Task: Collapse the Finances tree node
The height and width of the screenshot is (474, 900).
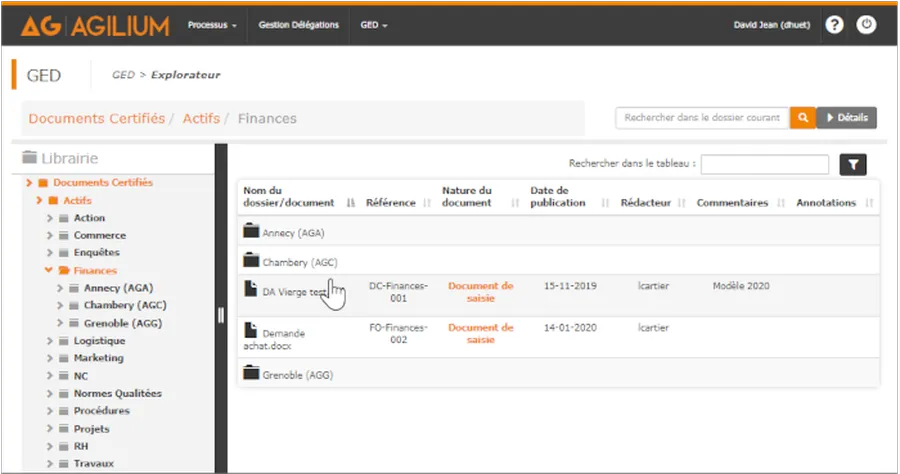Action: (x=49, y=271)
